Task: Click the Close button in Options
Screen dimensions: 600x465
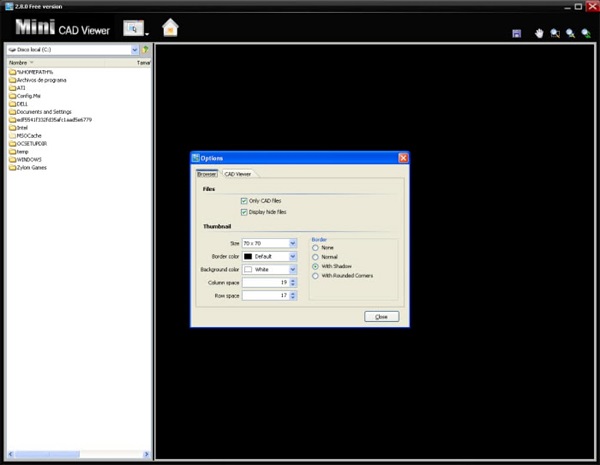Action: [x=382, y=317]
